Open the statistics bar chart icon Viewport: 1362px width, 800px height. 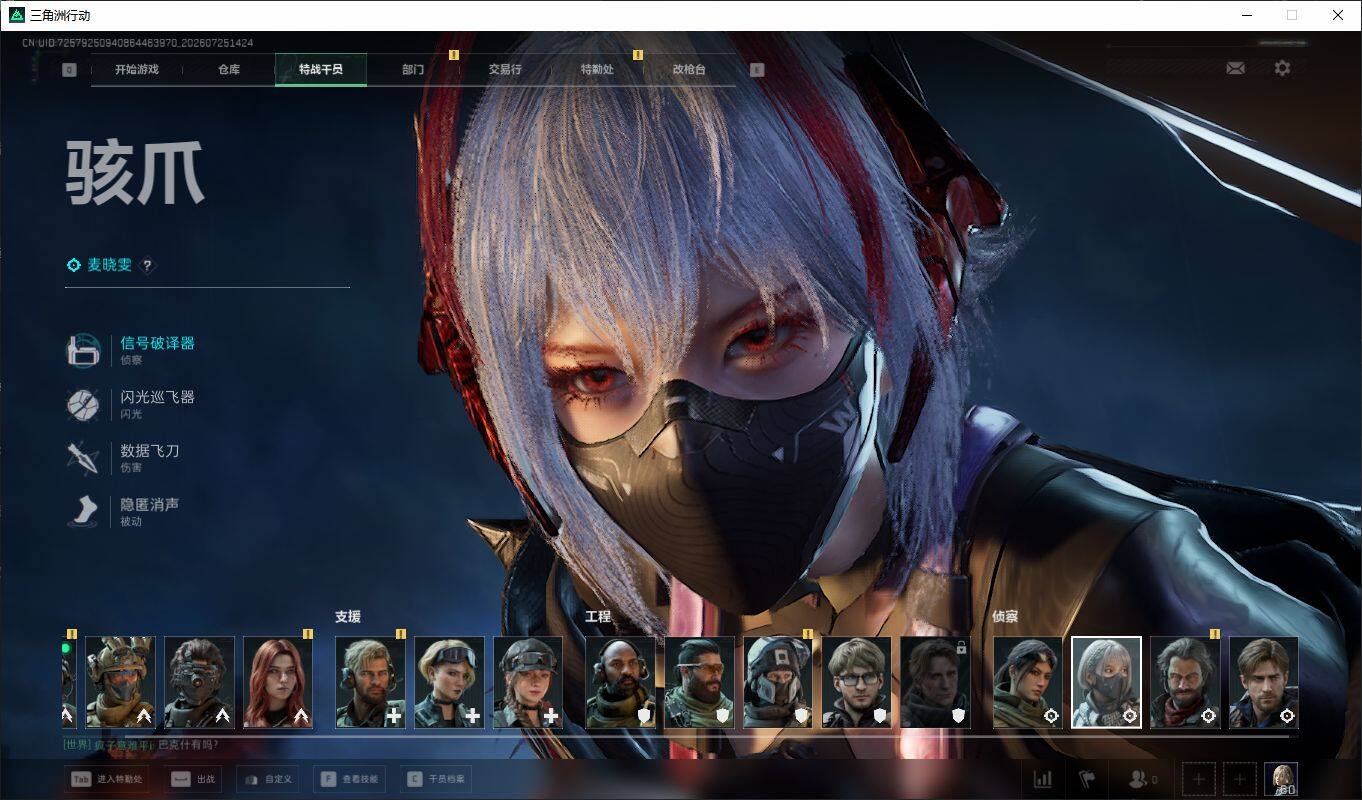click(x=1042, y=779)
